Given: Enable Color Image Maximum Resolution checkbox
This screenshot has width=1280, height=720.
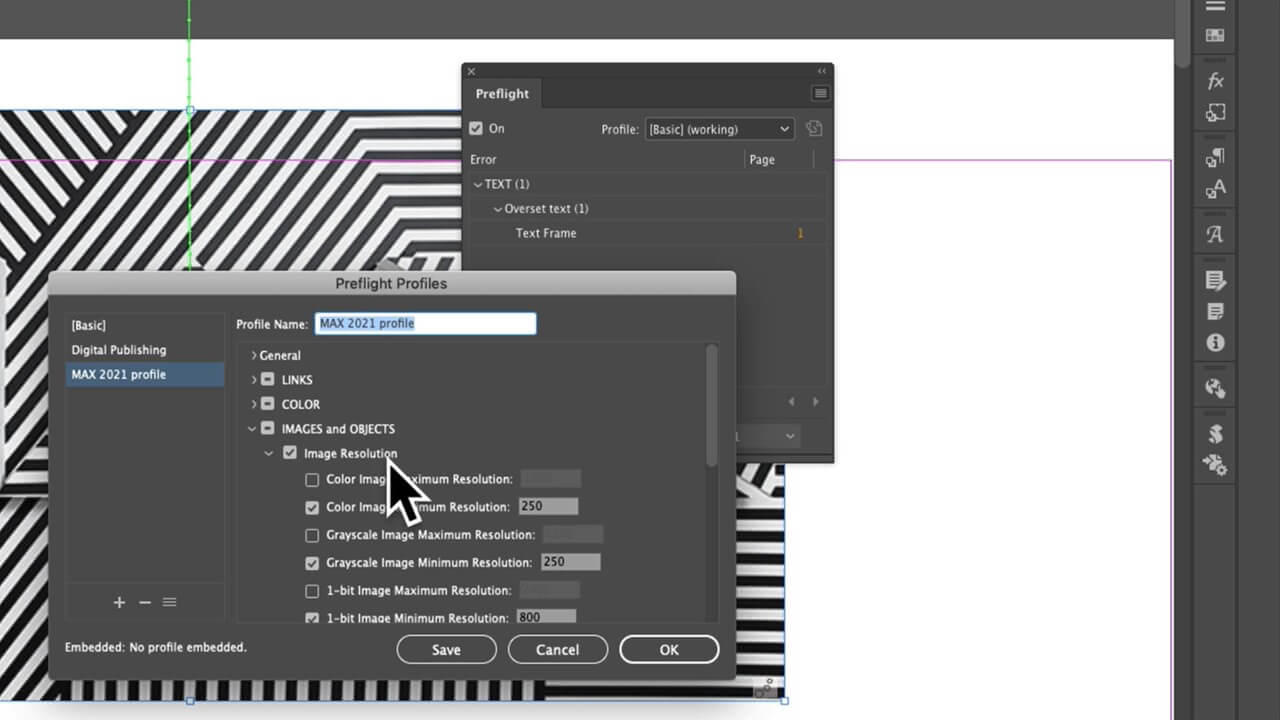Looking at the screenshot, I should coord(312,480).
